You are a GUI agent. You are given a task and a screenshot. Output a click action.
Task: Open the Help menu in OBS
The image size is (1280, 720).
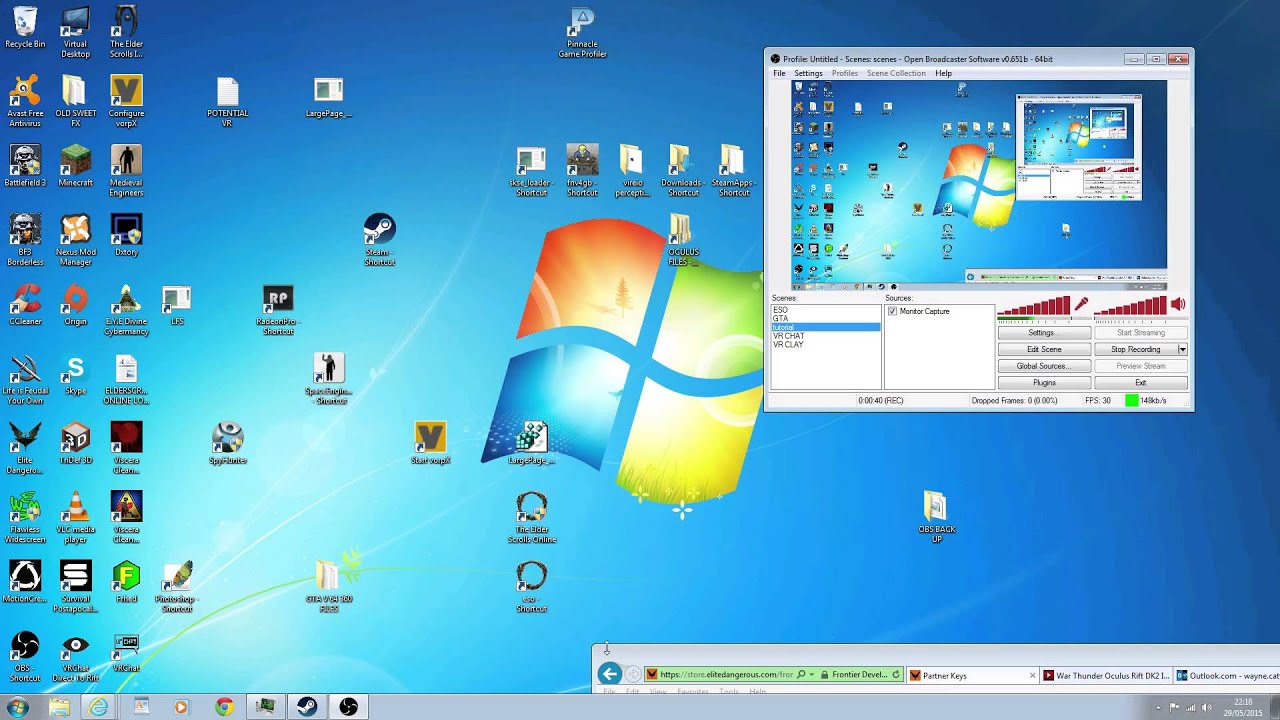pyautogui.click(x=943, y=74)
